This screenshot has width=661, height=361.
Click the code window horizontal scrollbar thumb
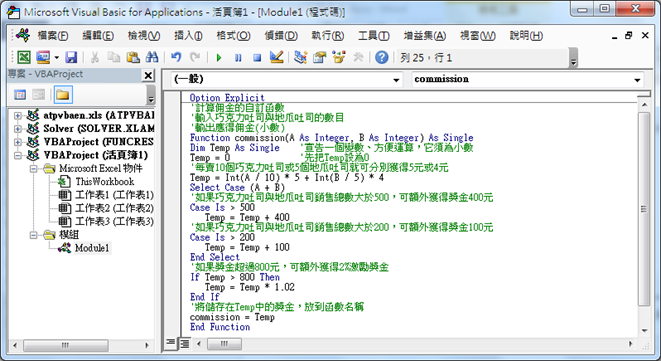(224, 344)
